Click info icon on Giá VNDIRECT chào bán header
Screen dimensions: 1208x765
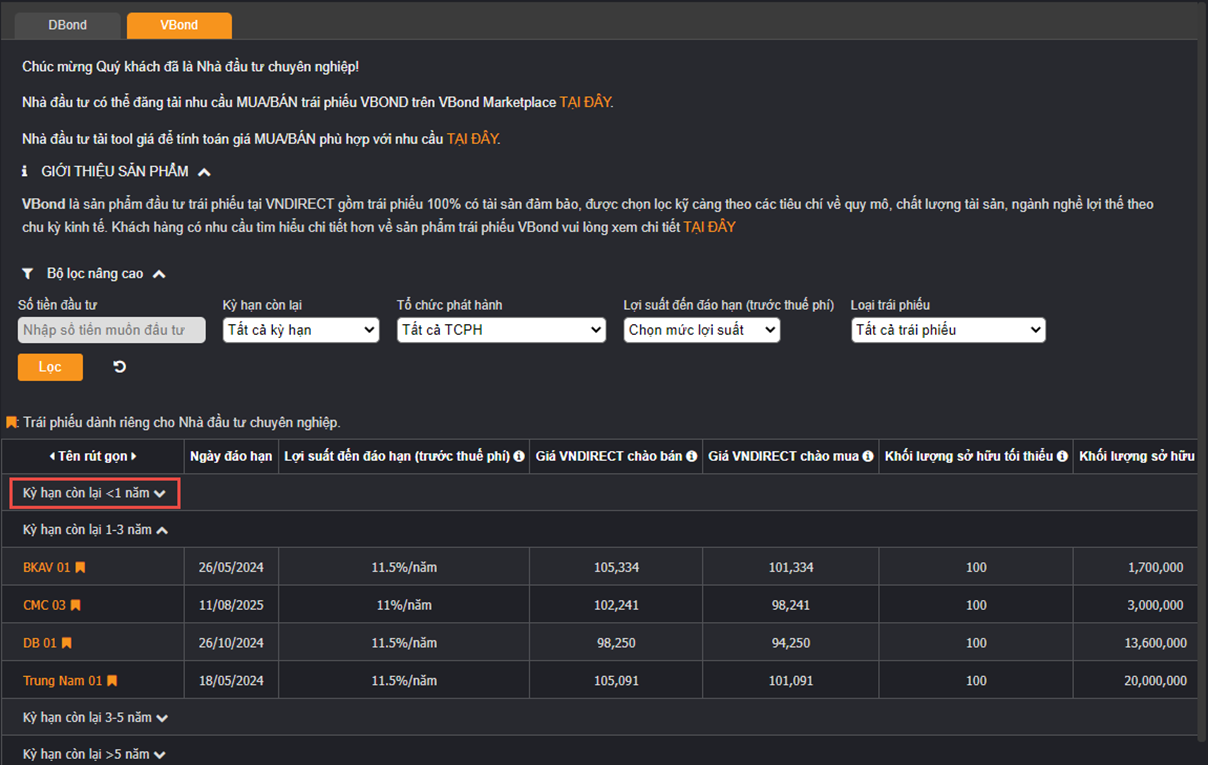click(x=691, y=456)
